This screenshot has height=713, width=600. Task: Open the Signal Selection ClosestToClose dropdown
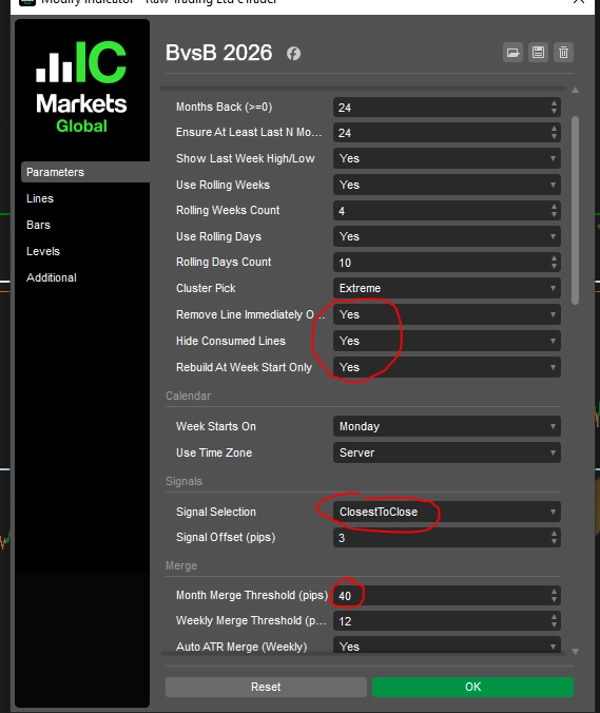(x=446, y=512)
